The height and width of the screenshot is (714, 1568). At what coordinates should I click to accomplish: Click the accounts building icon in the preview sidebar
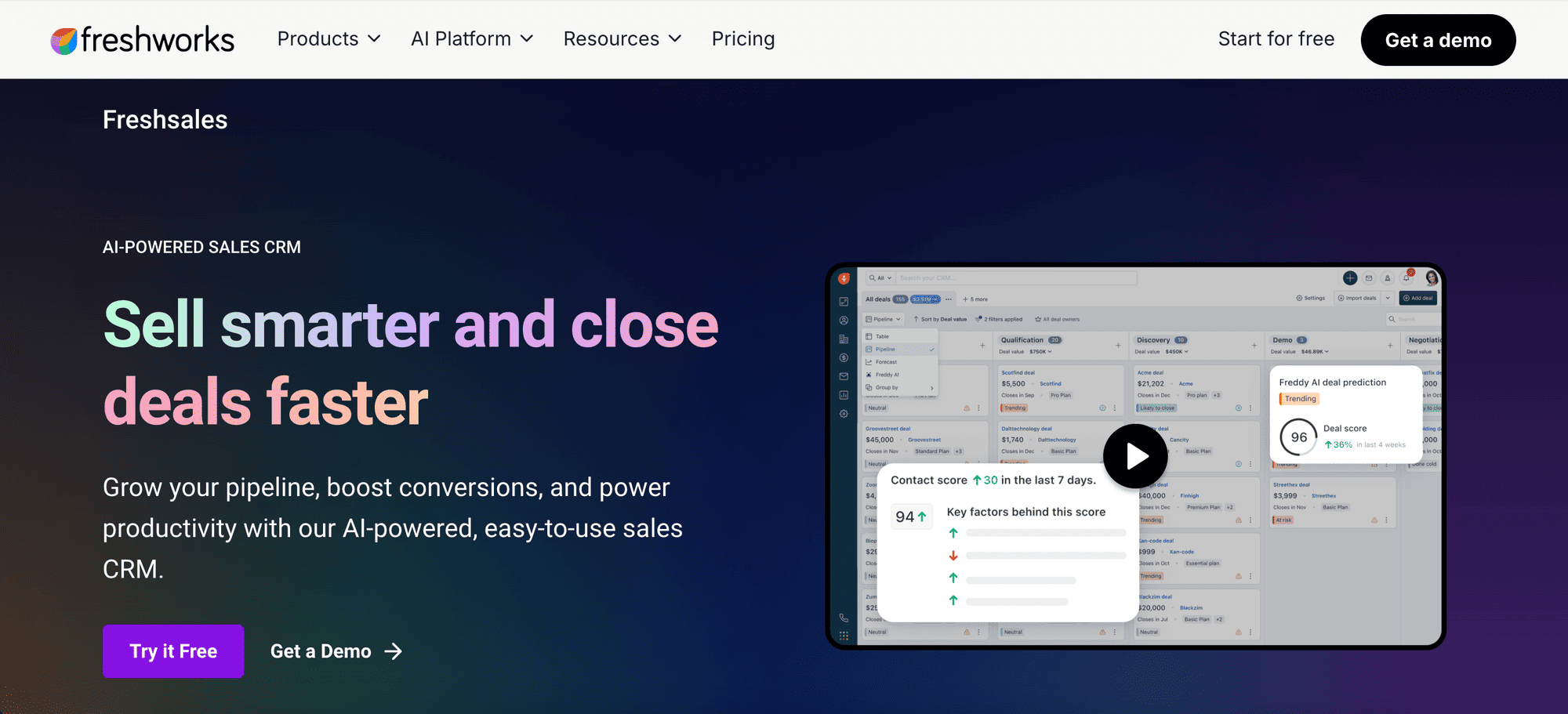[844, 339]
